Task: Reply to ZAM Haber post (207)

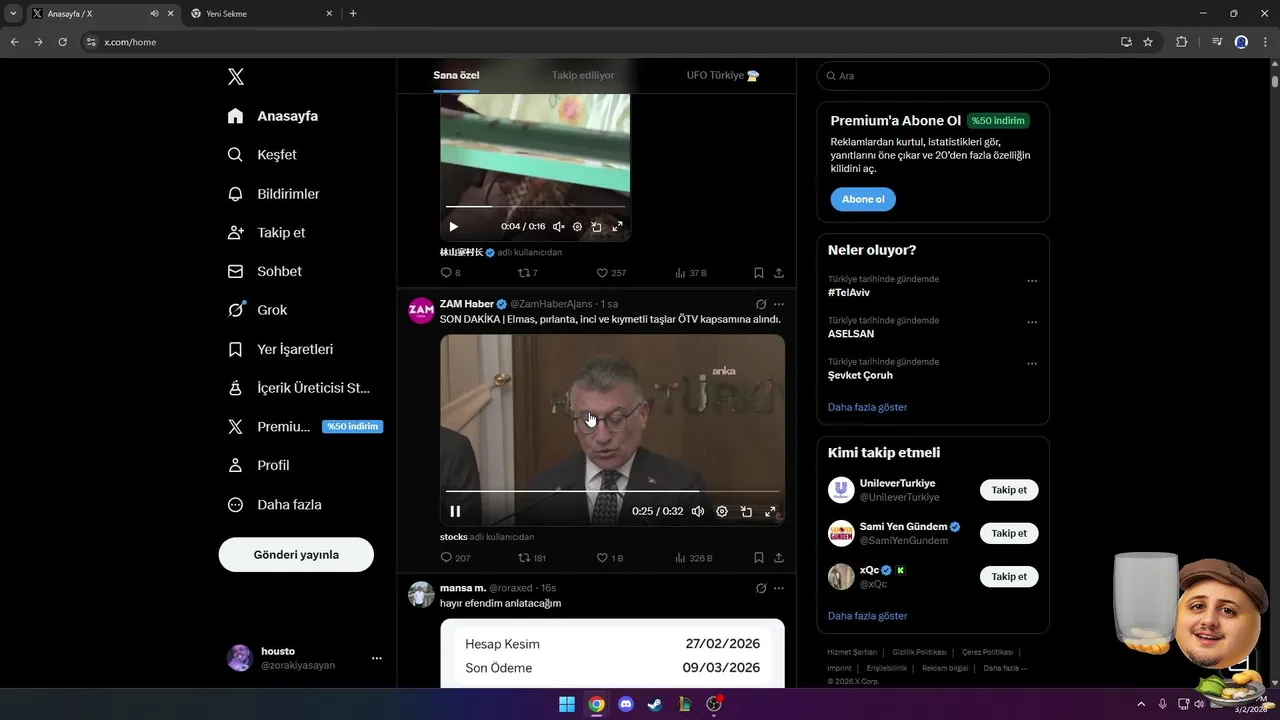Action: tap(455, 558)
